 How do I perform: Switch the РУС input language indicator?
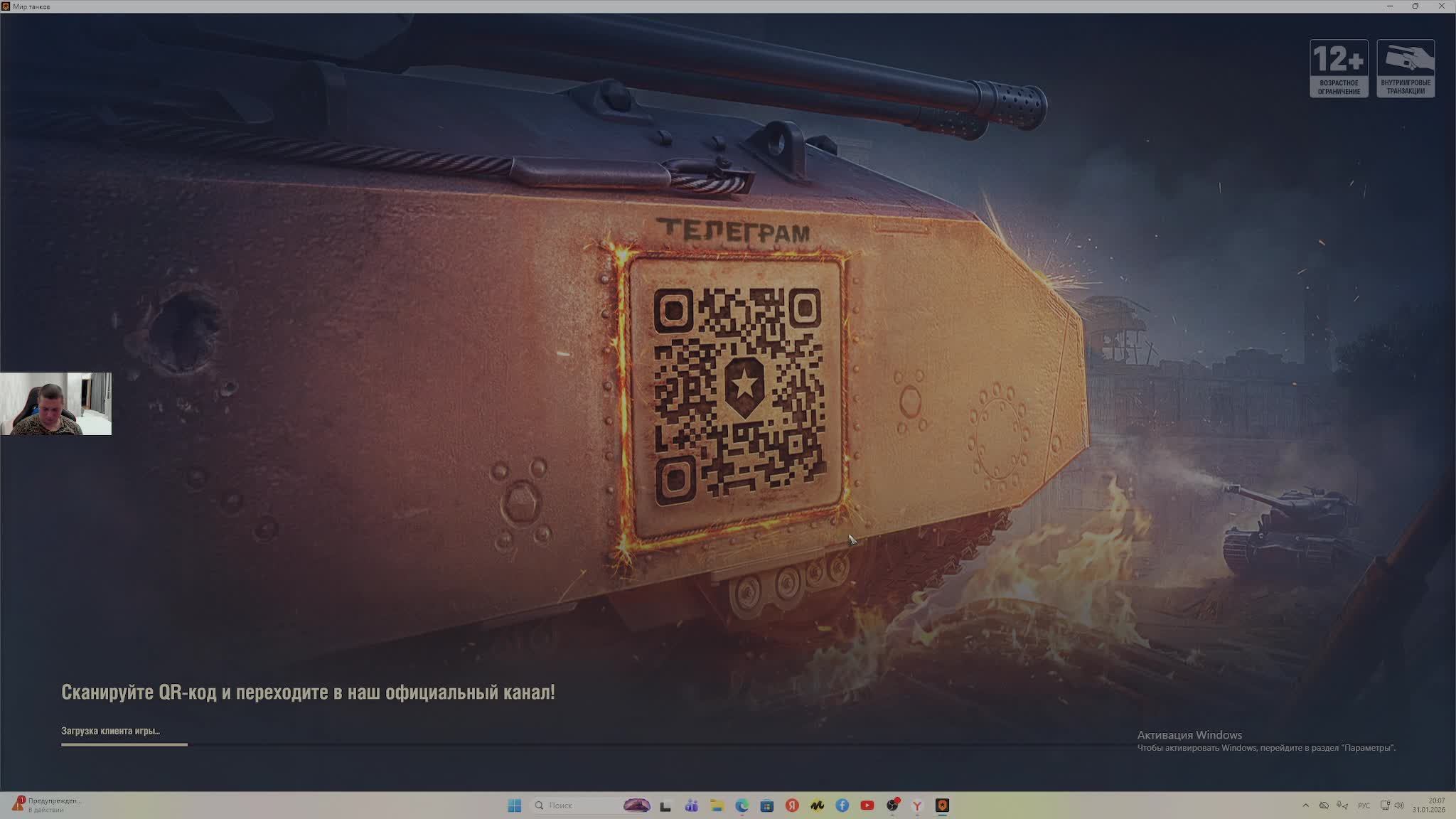tap(1364, 805)
